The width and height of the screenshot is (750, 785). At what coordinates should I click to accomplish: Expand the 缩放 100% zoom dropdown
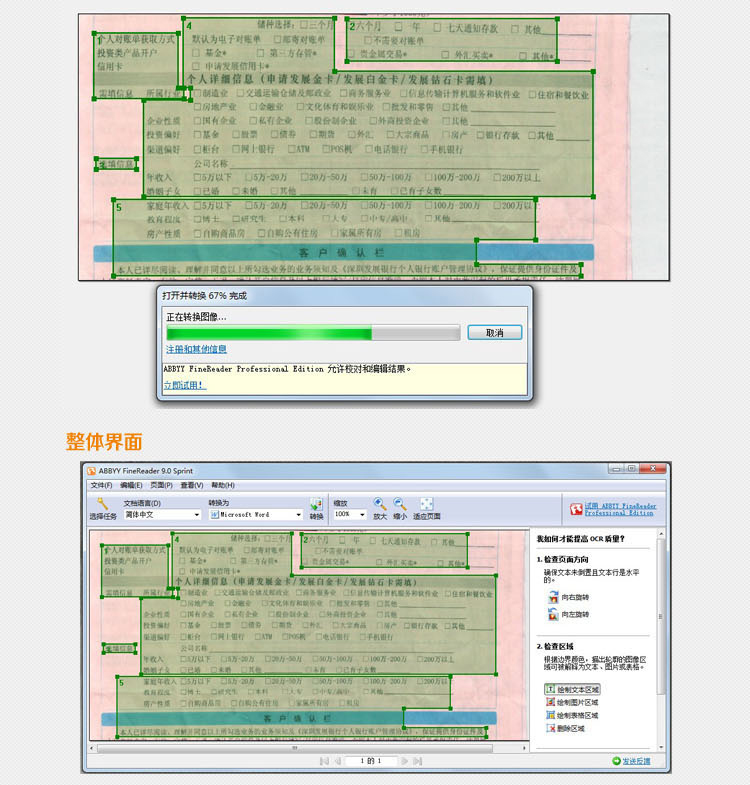click(x=349, y=515)
